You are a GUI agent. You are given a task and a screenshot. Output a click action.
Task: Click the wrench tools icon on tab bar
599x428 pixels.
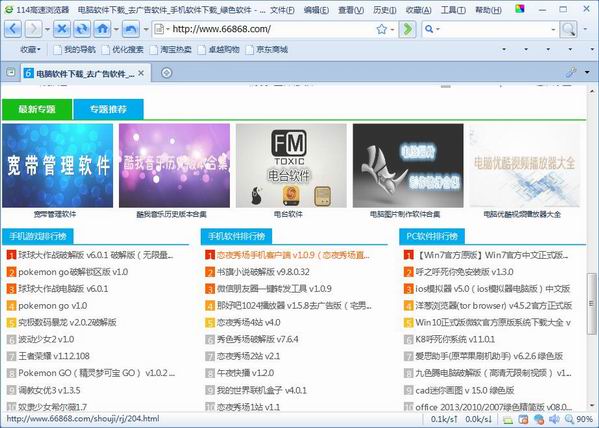click(x=571, y=72)
